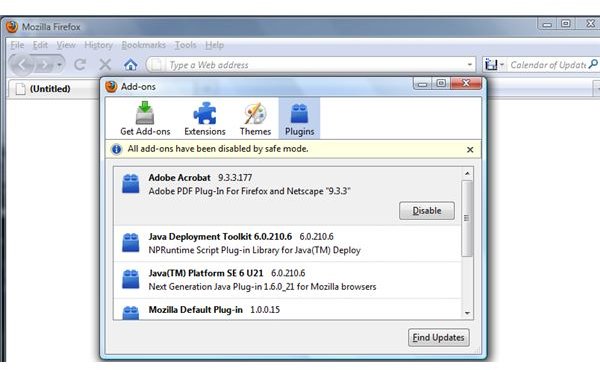The height and width of the screenshot is (370, 600).
Task: Click the plugin list scrollbar thumb
Action: [x=467, y=218]
